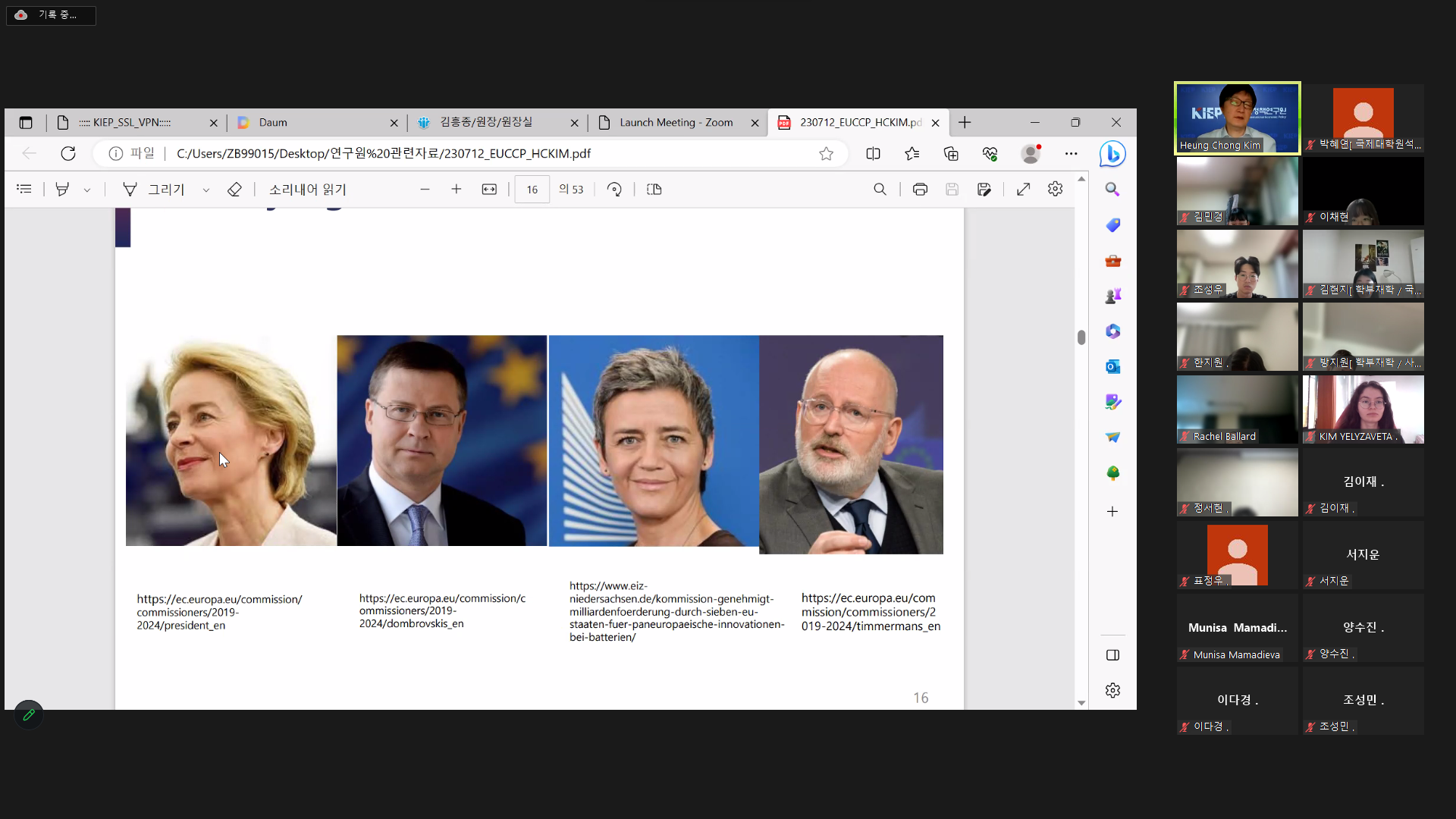Expand the highlight color dropdown arrow
Screen dimensions: 1456x819
(x=87, y=190)
